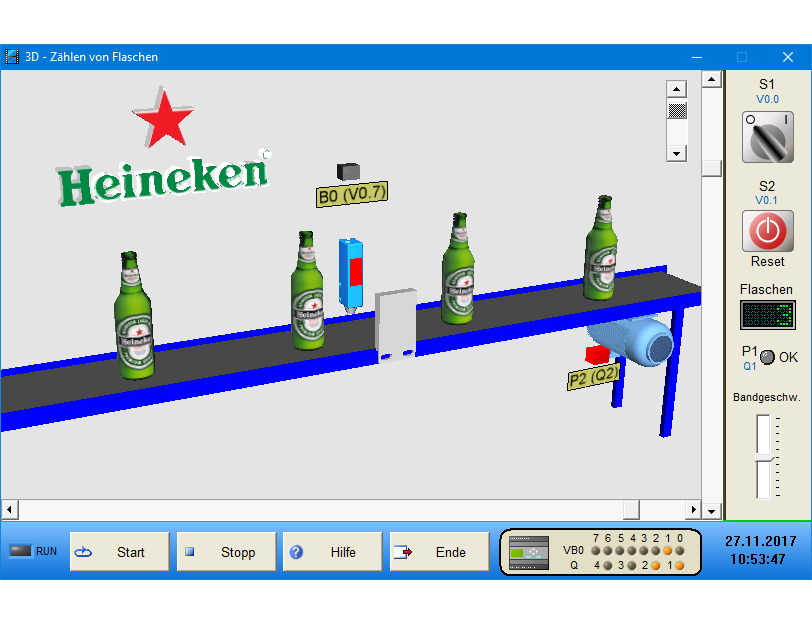The width and height of the screenshot is (812, 625).
Task: Click the Bandgeschw. speed slider handle
Action: point(764,458)
